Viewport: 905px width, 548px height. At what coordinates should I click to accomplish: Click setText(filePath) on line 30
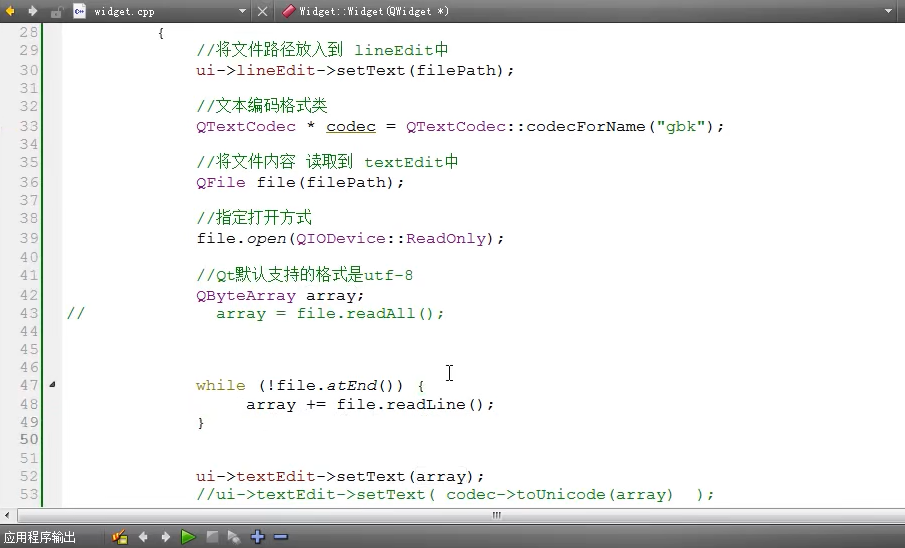[x=421, y=70]
